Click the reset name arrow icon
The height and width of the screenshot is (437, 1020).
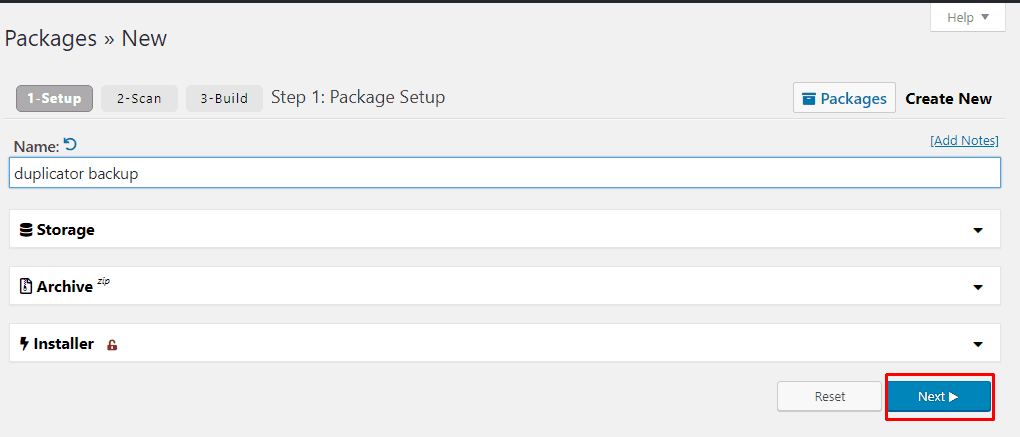(x=70, y=144)
